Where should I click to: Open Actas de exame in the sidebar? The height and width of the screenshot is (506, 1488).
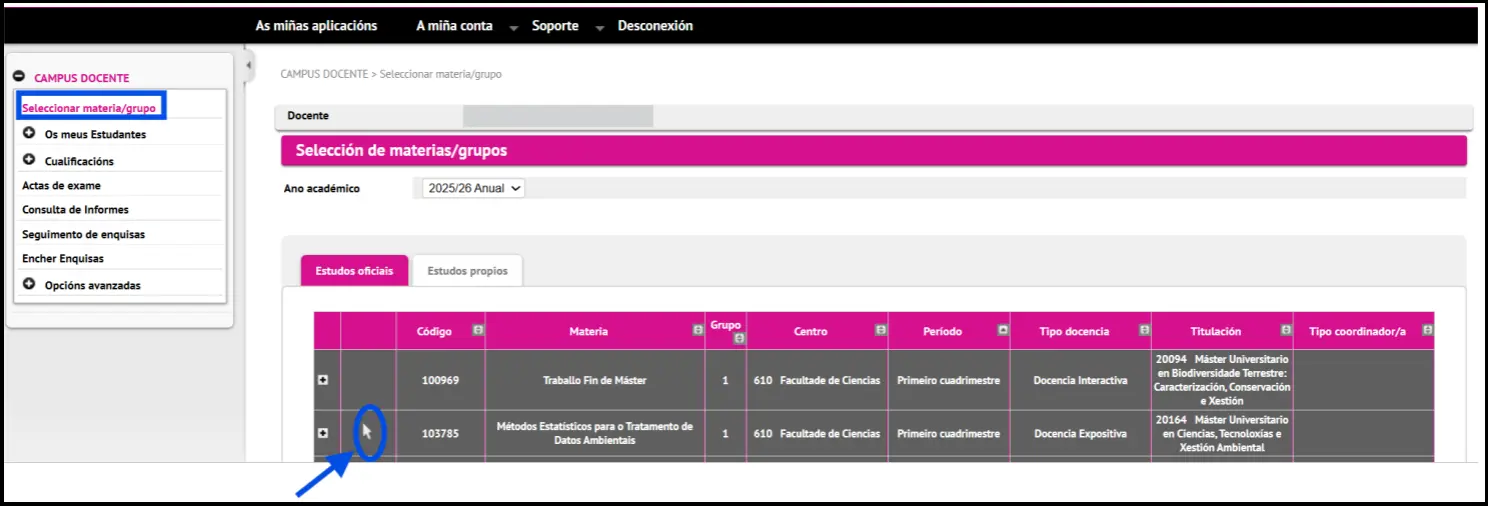click(61, 185)
